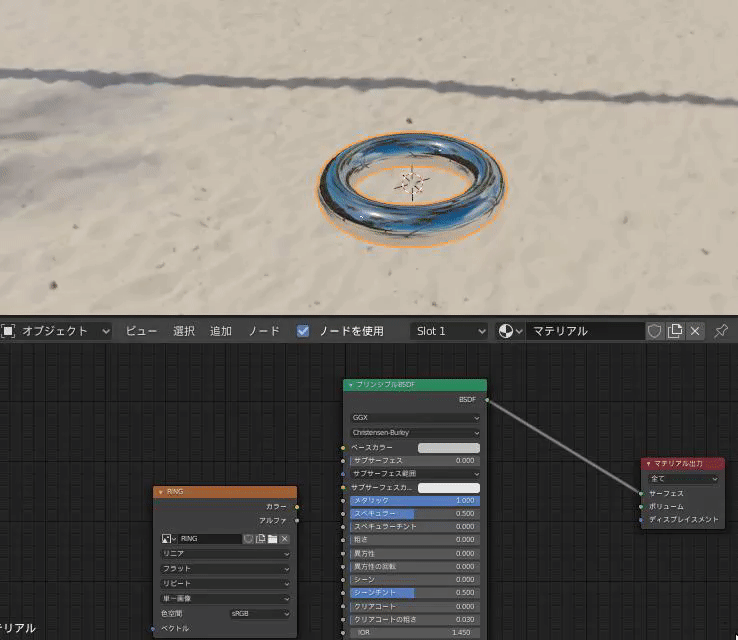Click the ベースカラー color swatch
The height and width of the screenshot is (640, 738).
pos(449,448)
